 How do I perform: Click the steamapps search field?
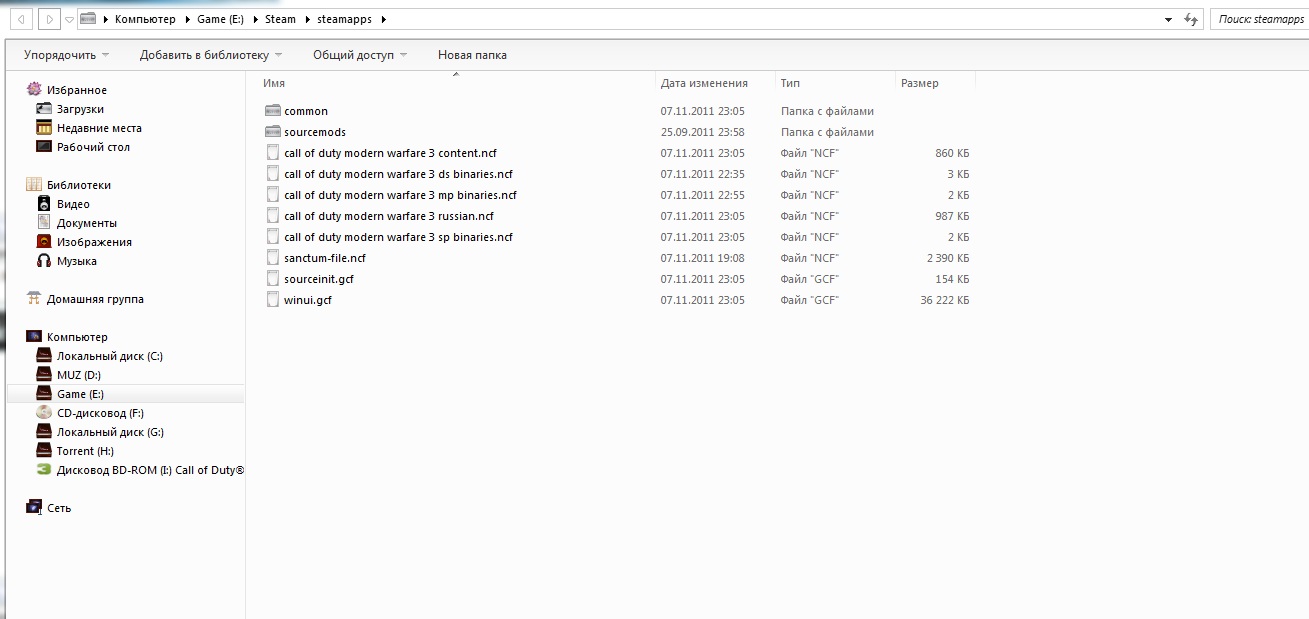1258,19
